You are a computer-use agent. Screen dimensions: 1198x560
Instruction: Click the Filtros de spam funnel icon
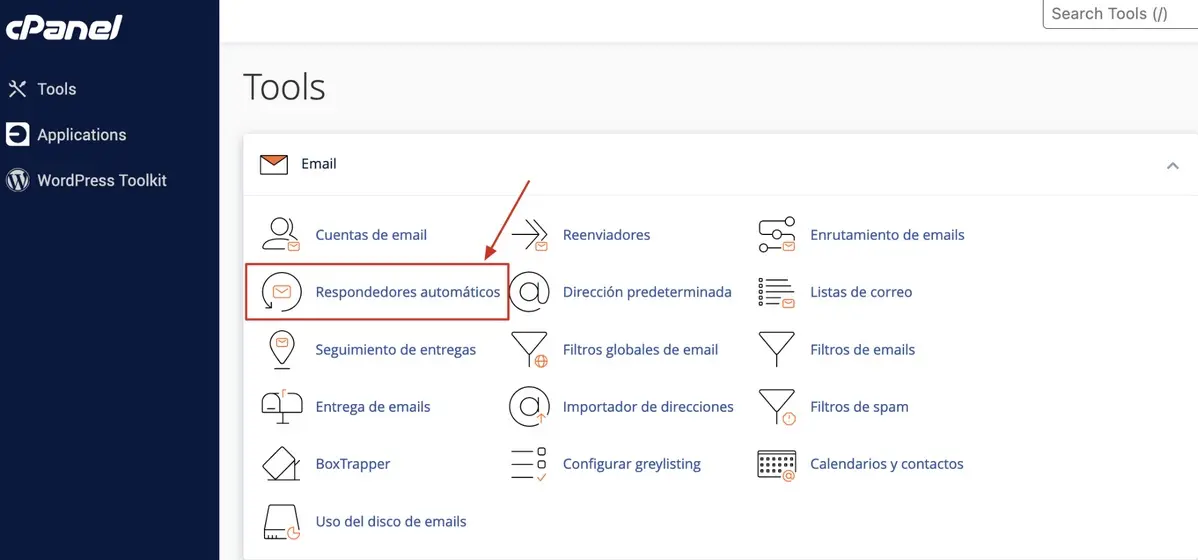pos(776,407)
